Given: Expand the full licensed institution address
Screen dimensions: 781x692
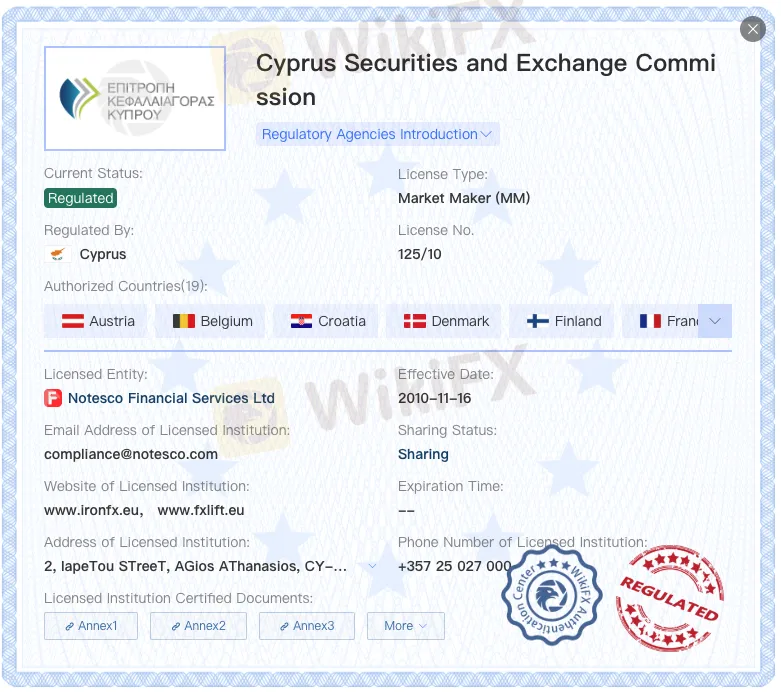Looking at the screenshot, I should coord(373,566).
